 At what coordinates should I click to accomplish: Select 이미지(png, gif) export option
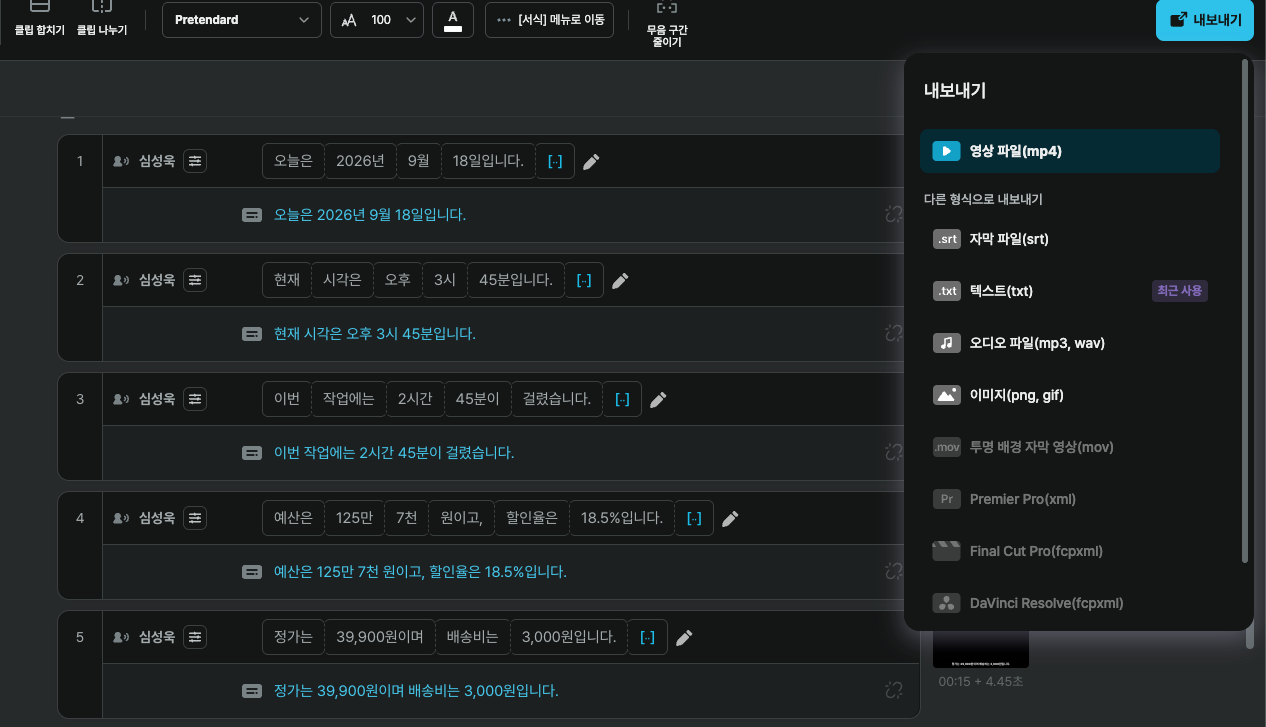coord(1070,395)
